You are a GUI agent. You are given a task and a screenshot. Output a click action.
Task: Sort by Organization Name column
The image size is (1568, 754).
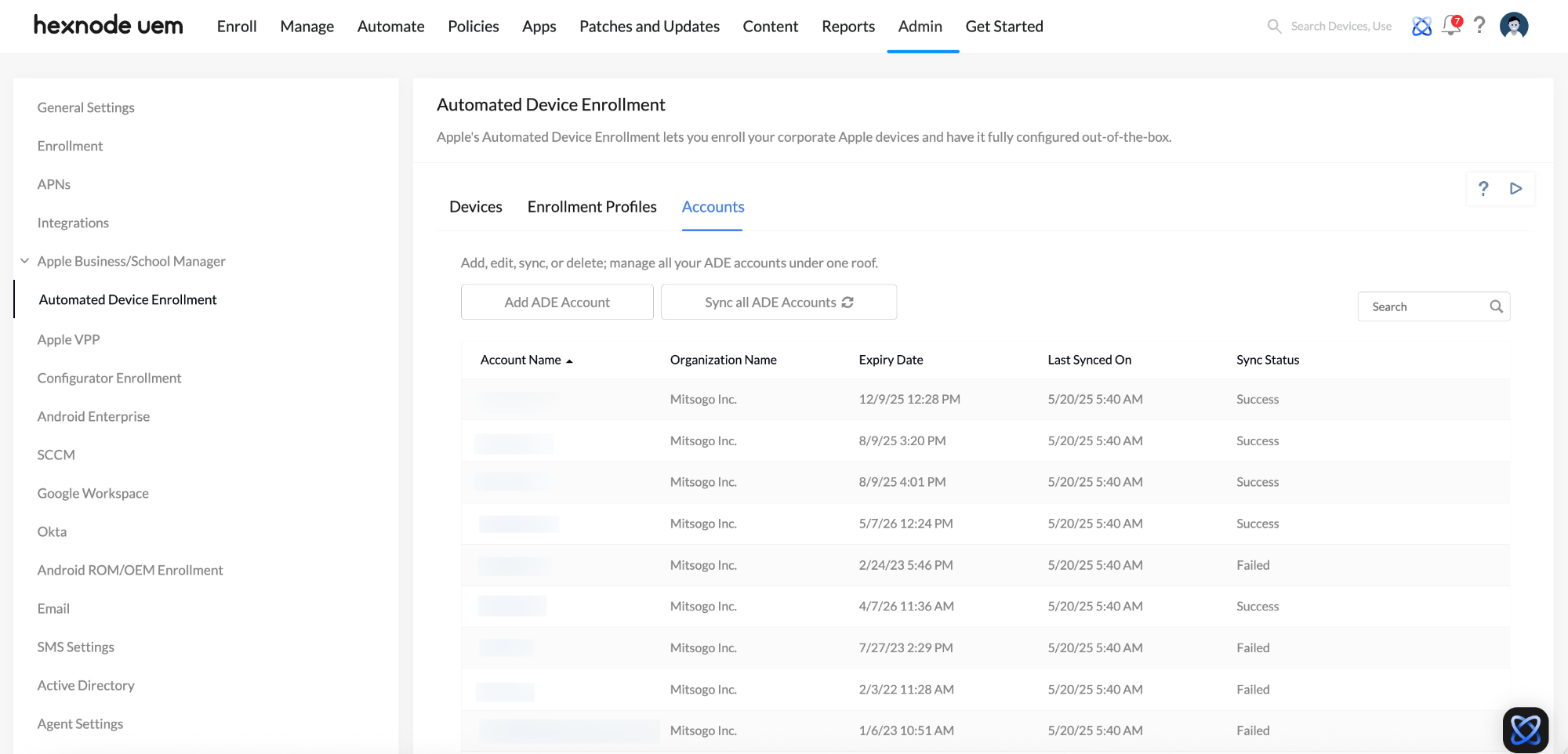723,360
